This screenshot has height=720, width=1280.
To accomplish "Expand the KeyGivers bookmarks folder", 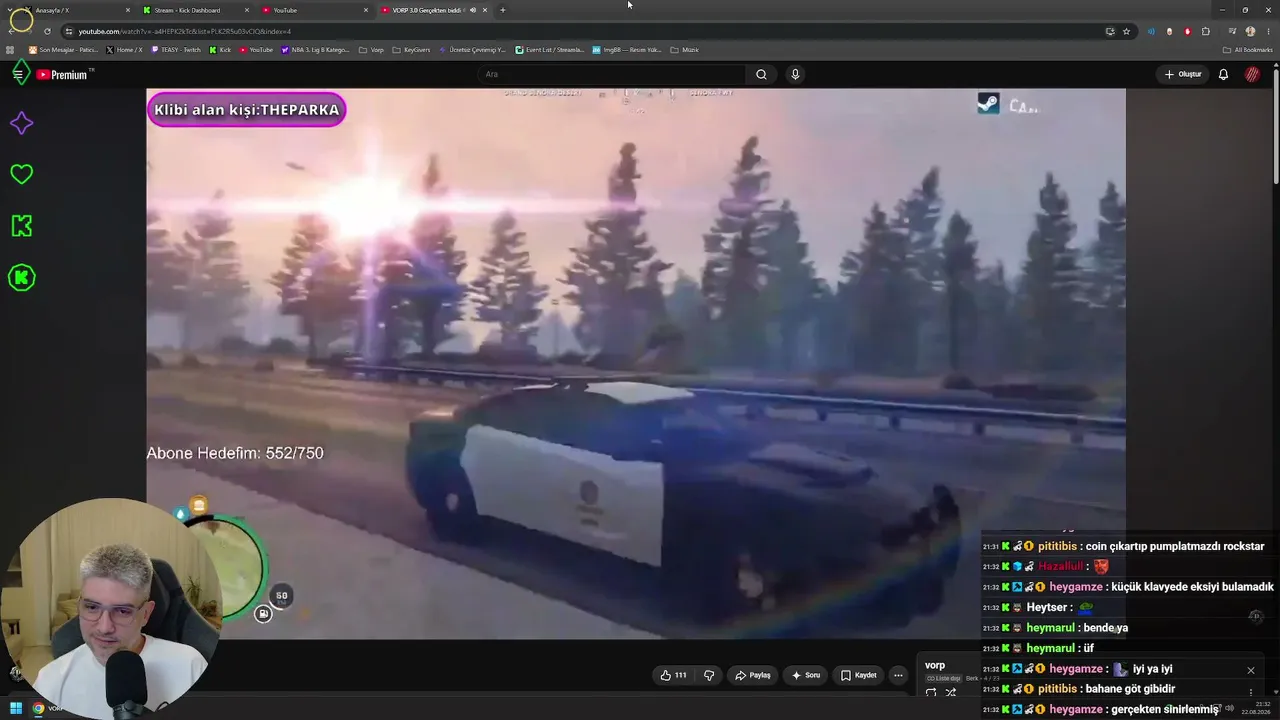I will click(x=411, y=49).
